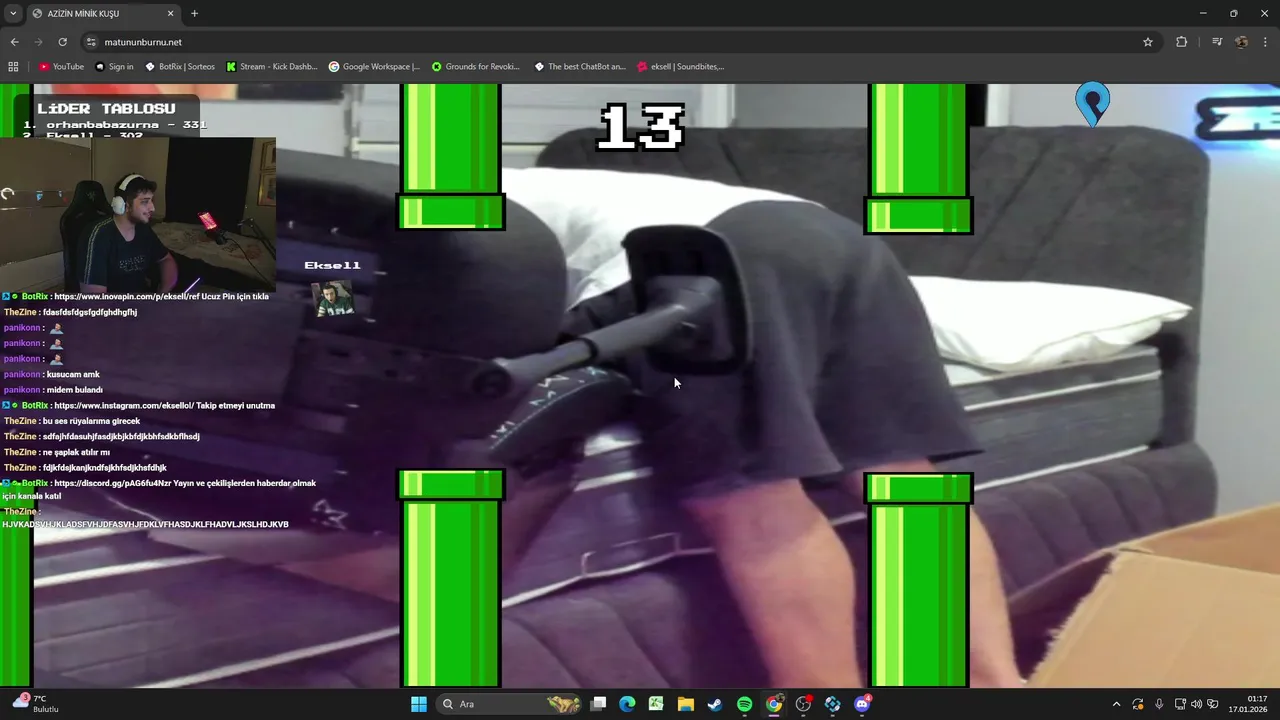The image size is (1280, 720).
Task: Open the BotRix | Sorteos bookmark
Action: [180, 67]
